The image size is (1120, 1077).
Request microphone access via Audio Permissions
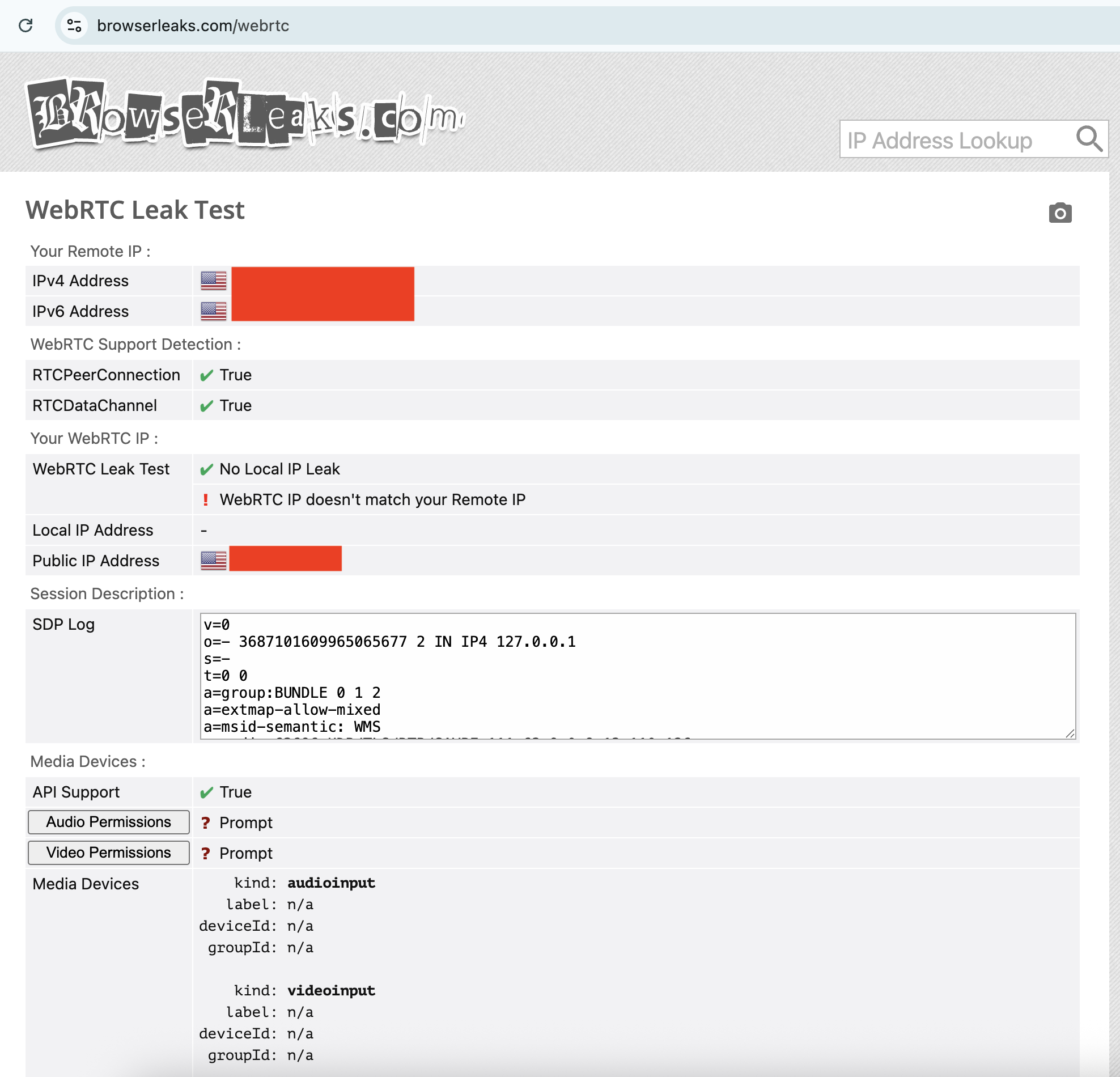click(108, 822)
